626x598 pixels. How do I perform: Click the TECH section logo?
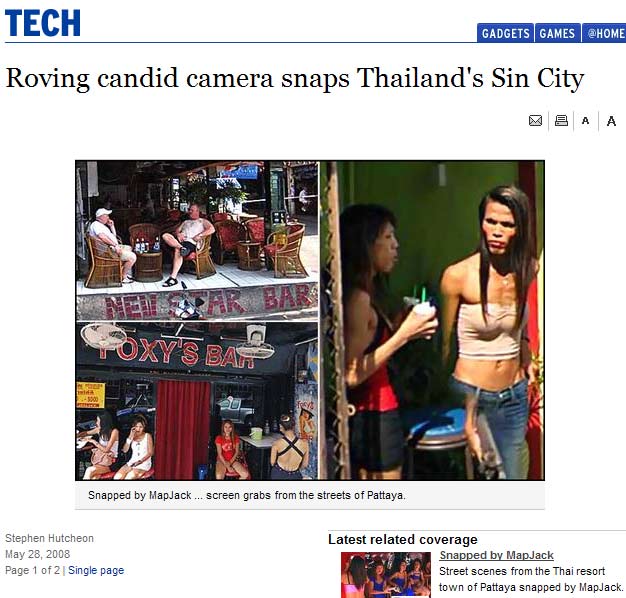tap(43, 23)
